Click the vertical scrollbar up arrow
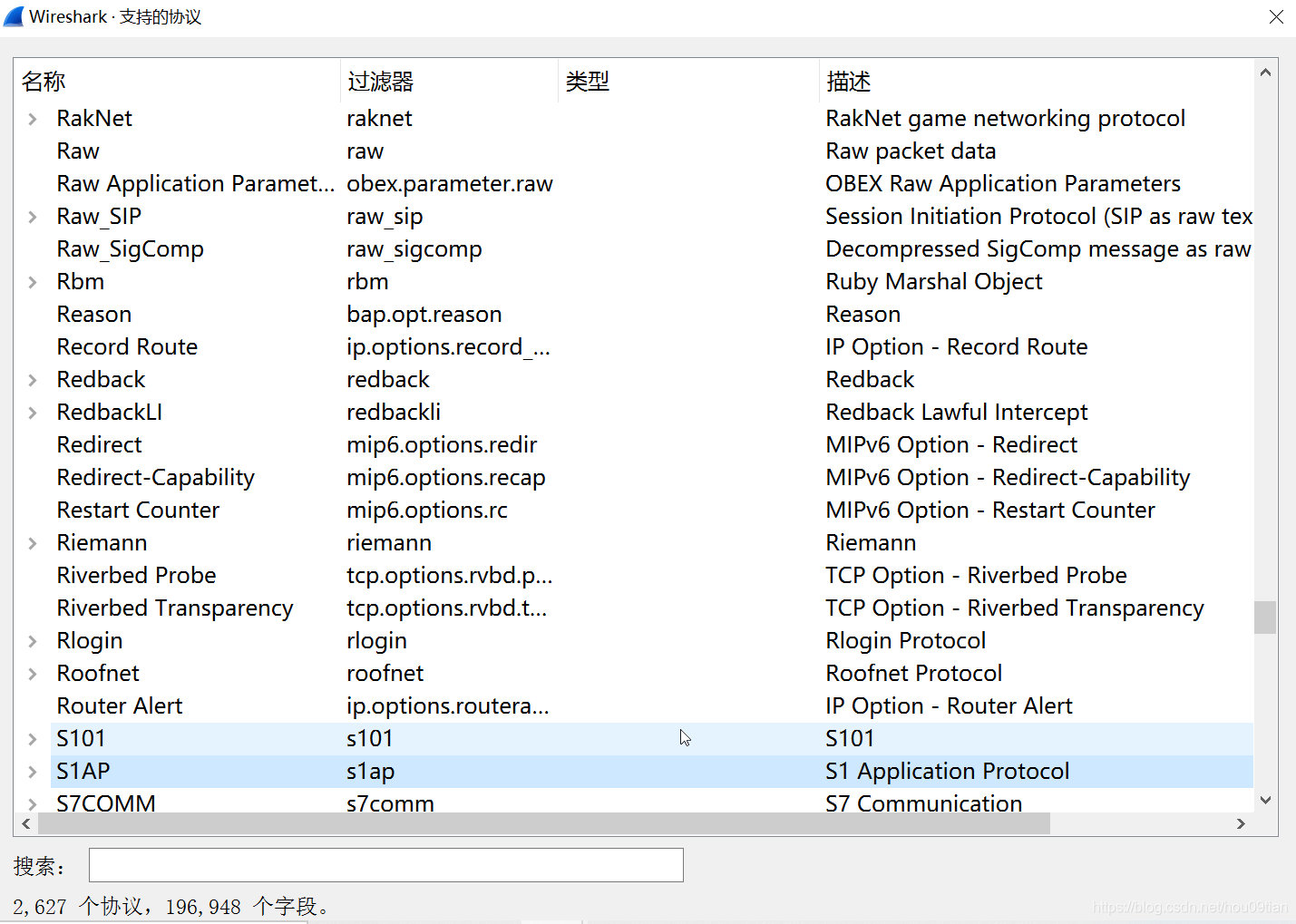1296x924 pixels. [x=1265, y=73]
